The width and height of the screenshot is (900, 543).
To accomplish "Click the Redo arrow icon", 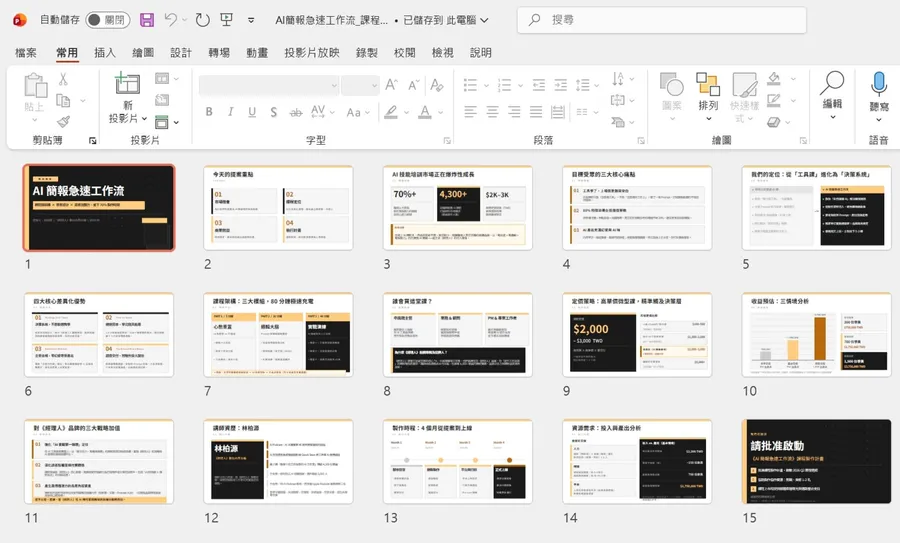I will click(x=203, y=20).
